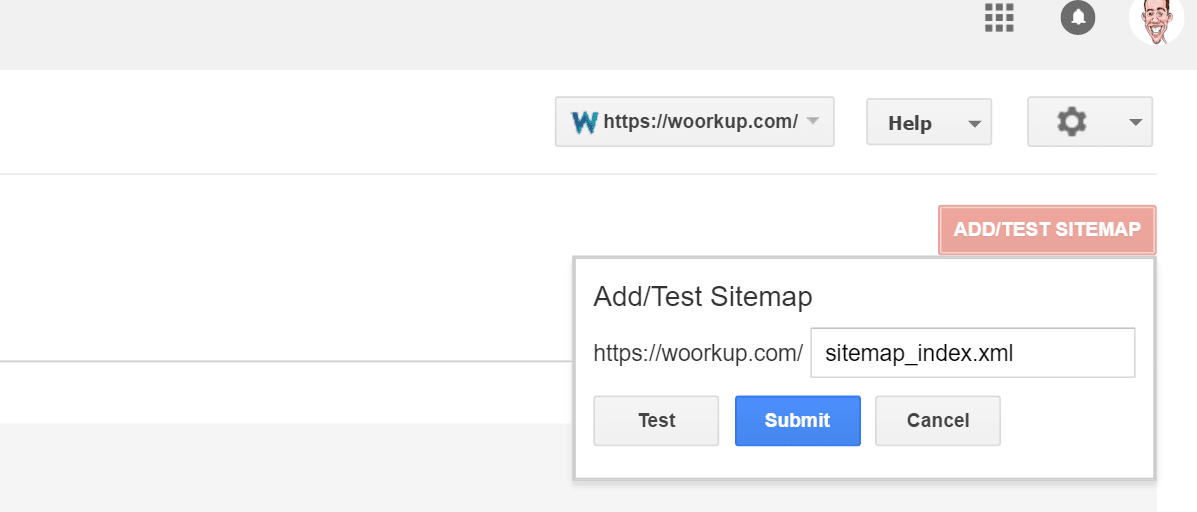Focus the sitemap_index.xml input field
The image size is (1197, 512).
pyautogui.click(x=972, y=352)
